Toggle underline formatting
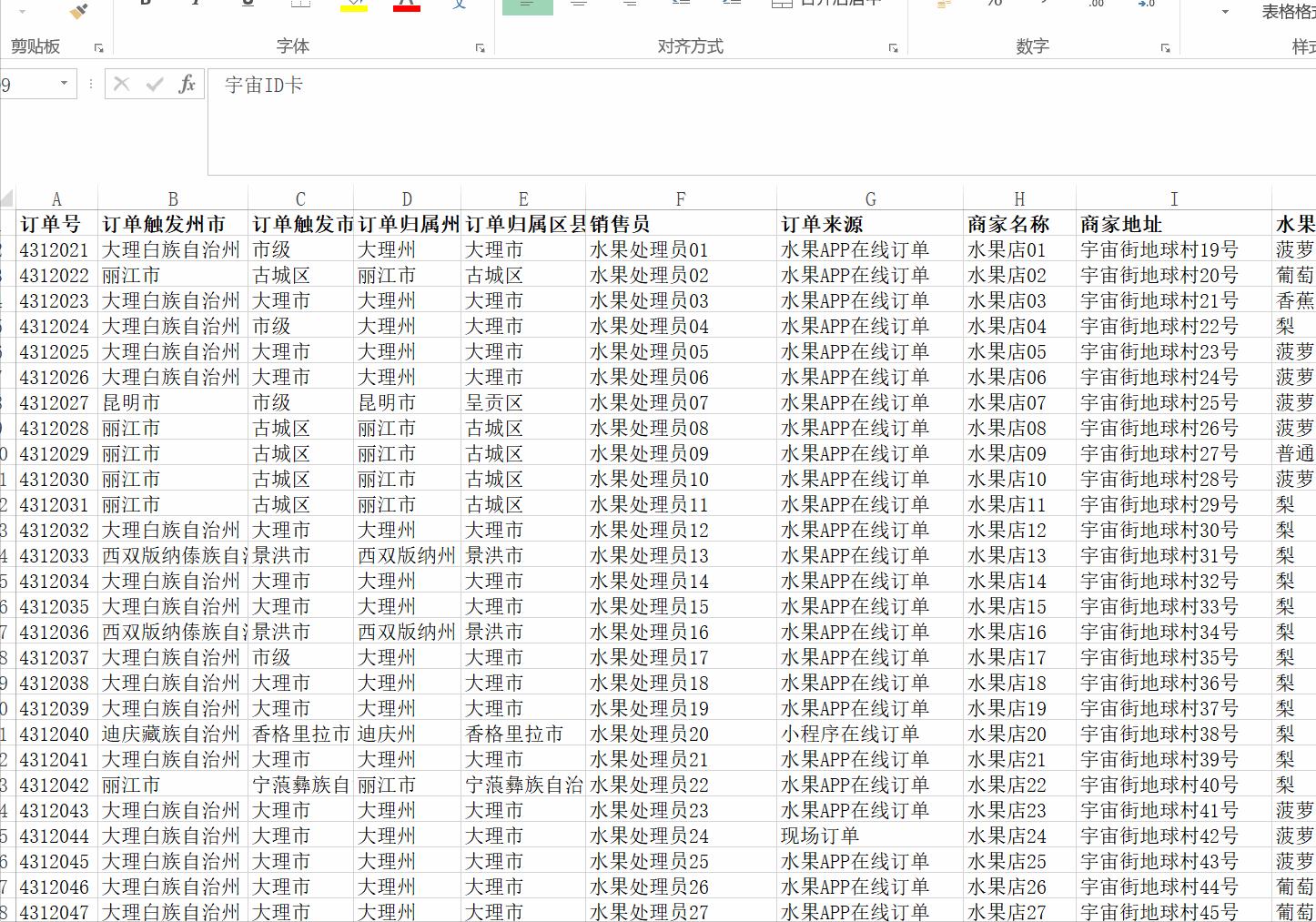This screenshot has height=922, width=1316. click(246, 3)
